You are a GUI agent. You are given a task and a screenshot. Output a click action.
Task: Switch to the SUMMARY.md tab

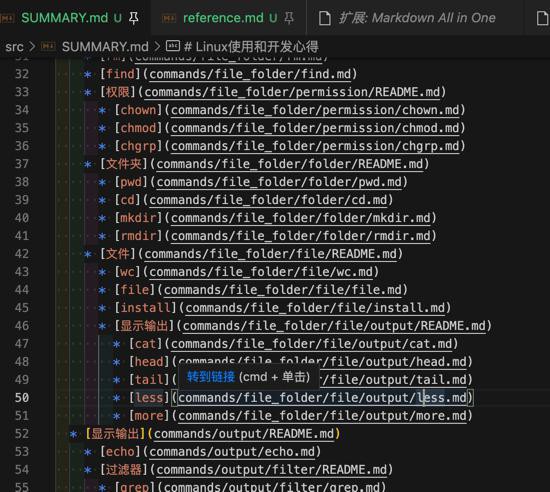(x=64, y=18)
